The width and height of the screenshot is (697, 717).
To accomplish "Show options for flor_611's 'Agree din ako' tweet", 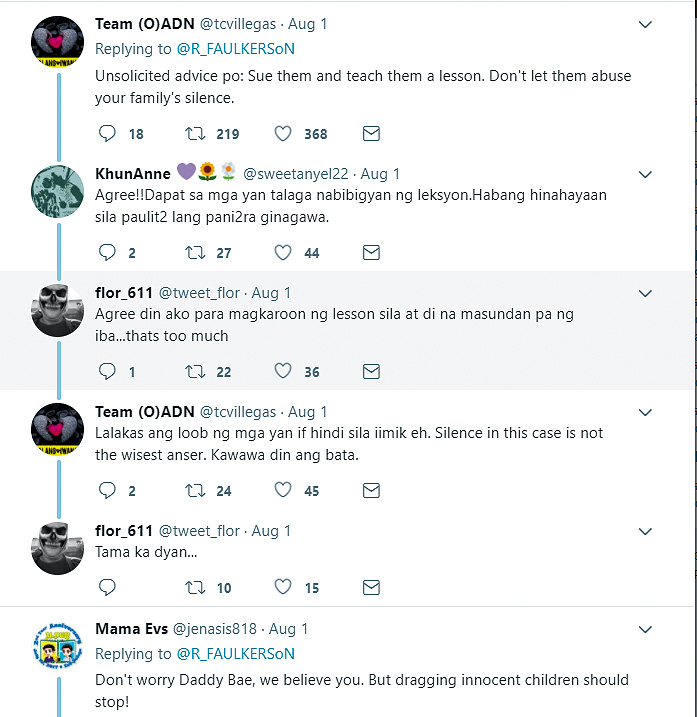I will (x=645, y=293).
